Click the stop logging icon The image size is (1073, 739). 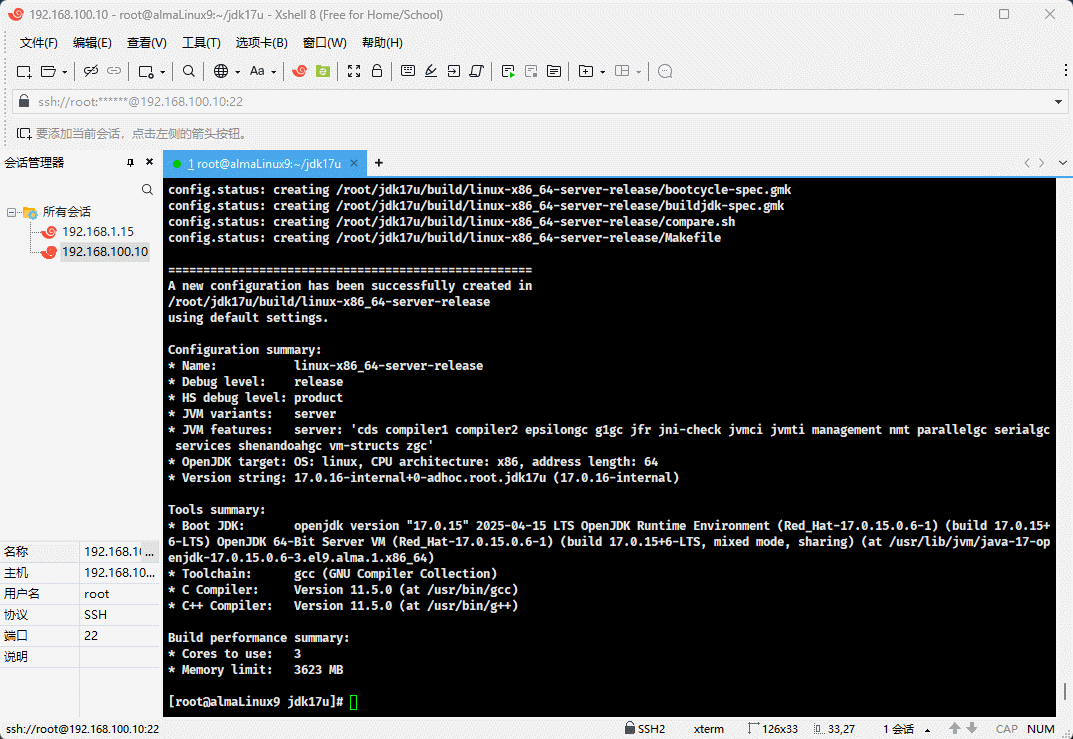pyautogui.click(x=531, y=71)
